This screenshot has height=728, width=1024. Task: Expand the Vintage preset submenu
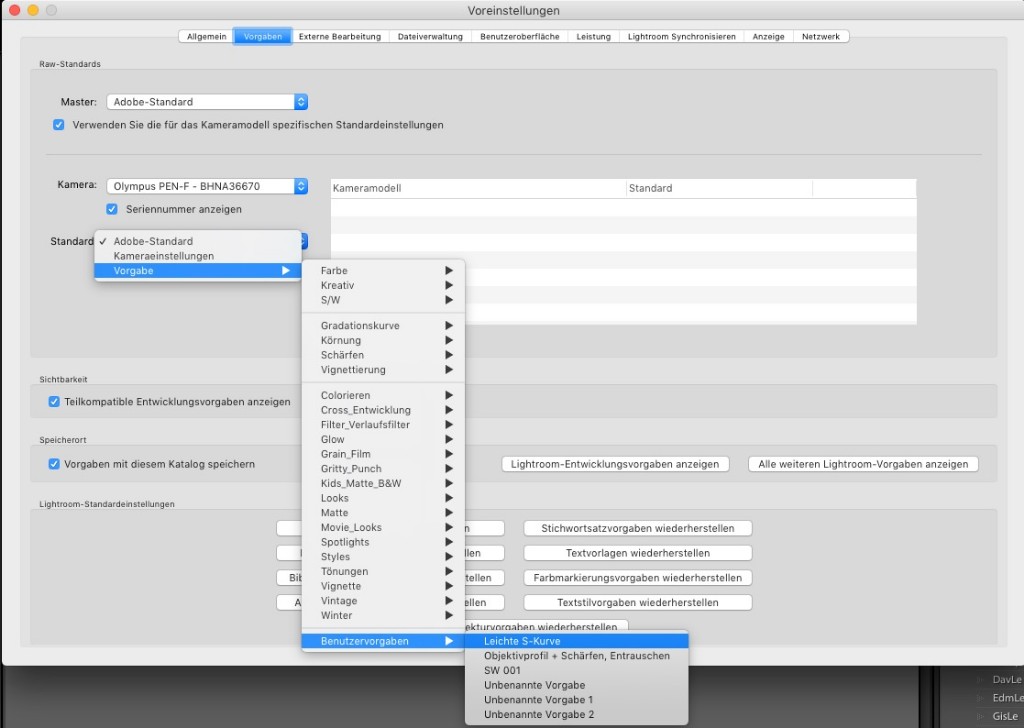click(x=383, y=601)
